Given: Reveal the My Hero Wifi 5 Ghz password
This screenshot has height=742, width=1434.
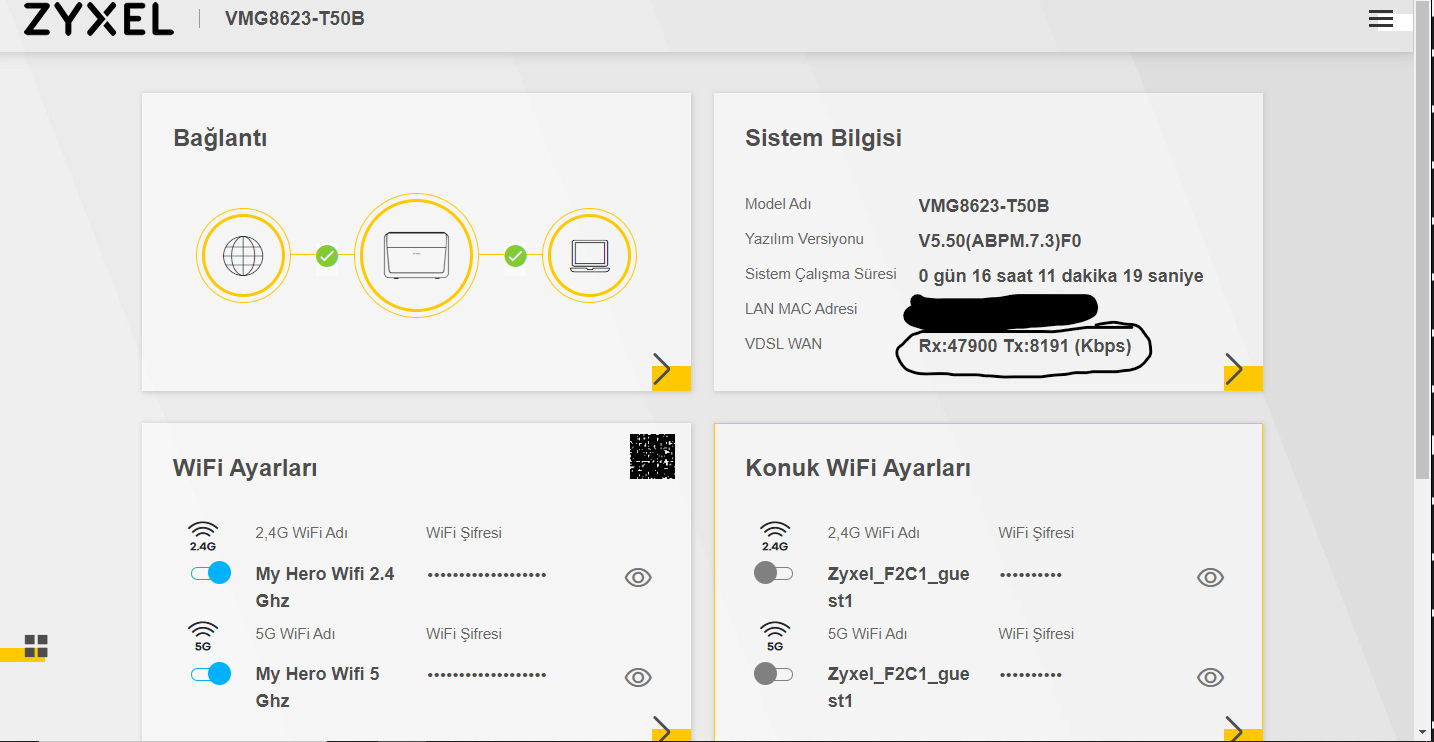Looking at the screenshot, I should point(638,677).
